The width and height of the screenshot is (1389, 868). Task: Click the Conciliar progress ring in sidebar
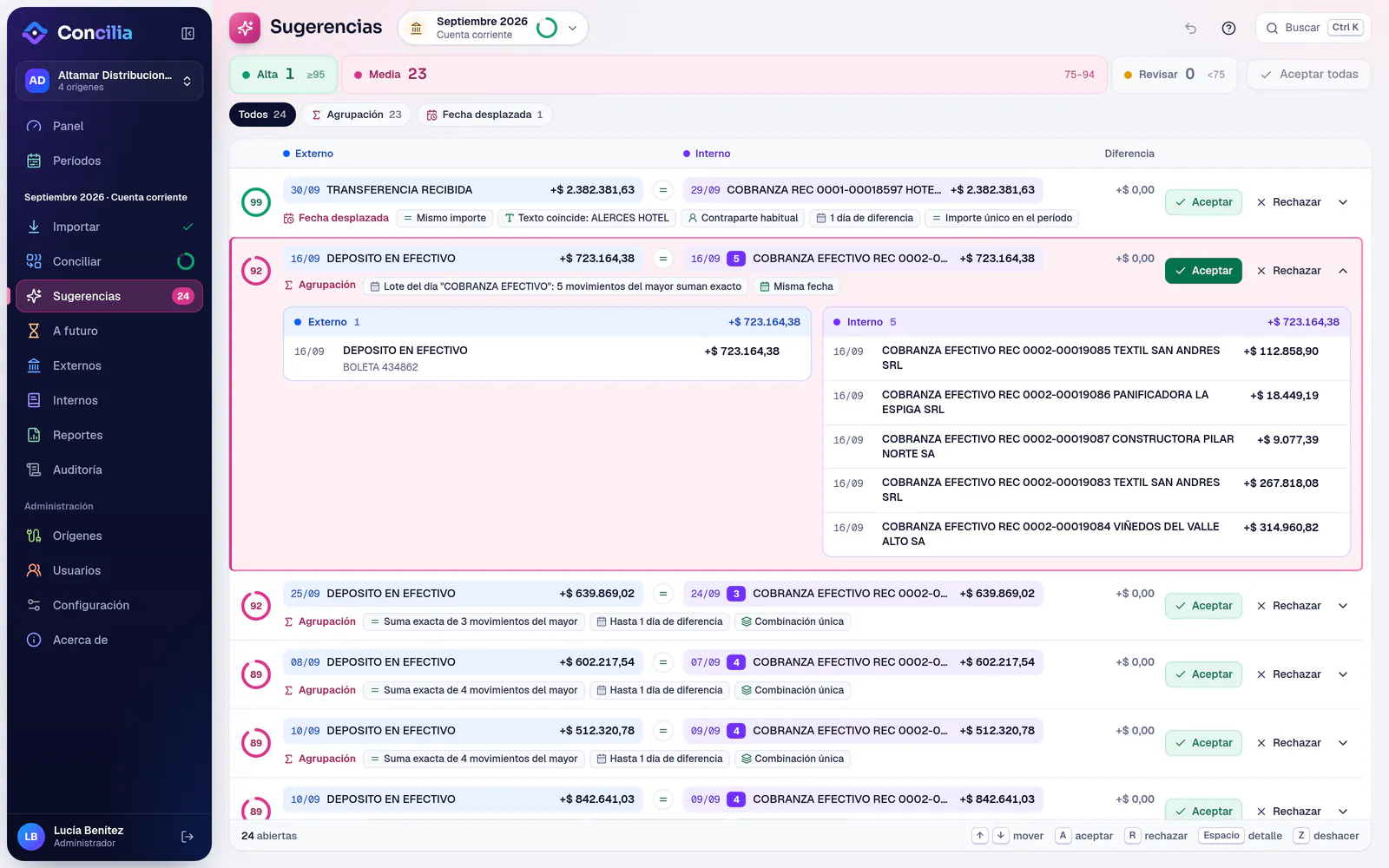[186, 261]
